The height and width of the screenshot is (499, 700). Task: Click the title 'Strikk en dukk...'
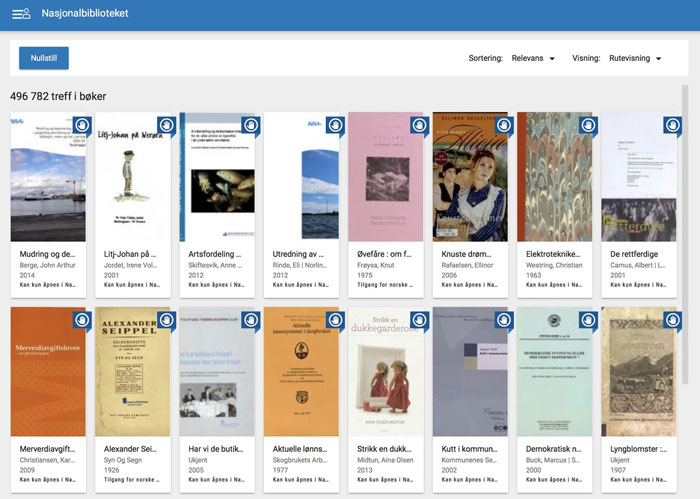click(384, 449)
